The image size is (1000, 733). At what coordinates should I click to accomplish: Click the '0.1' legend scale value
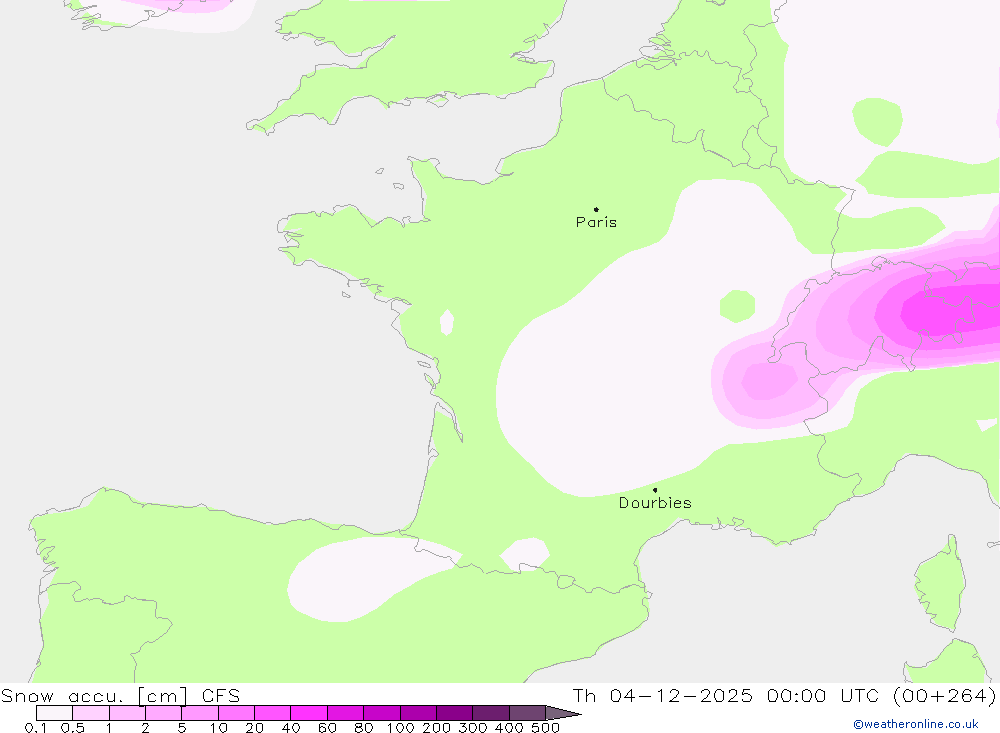(x=35, y=727)
